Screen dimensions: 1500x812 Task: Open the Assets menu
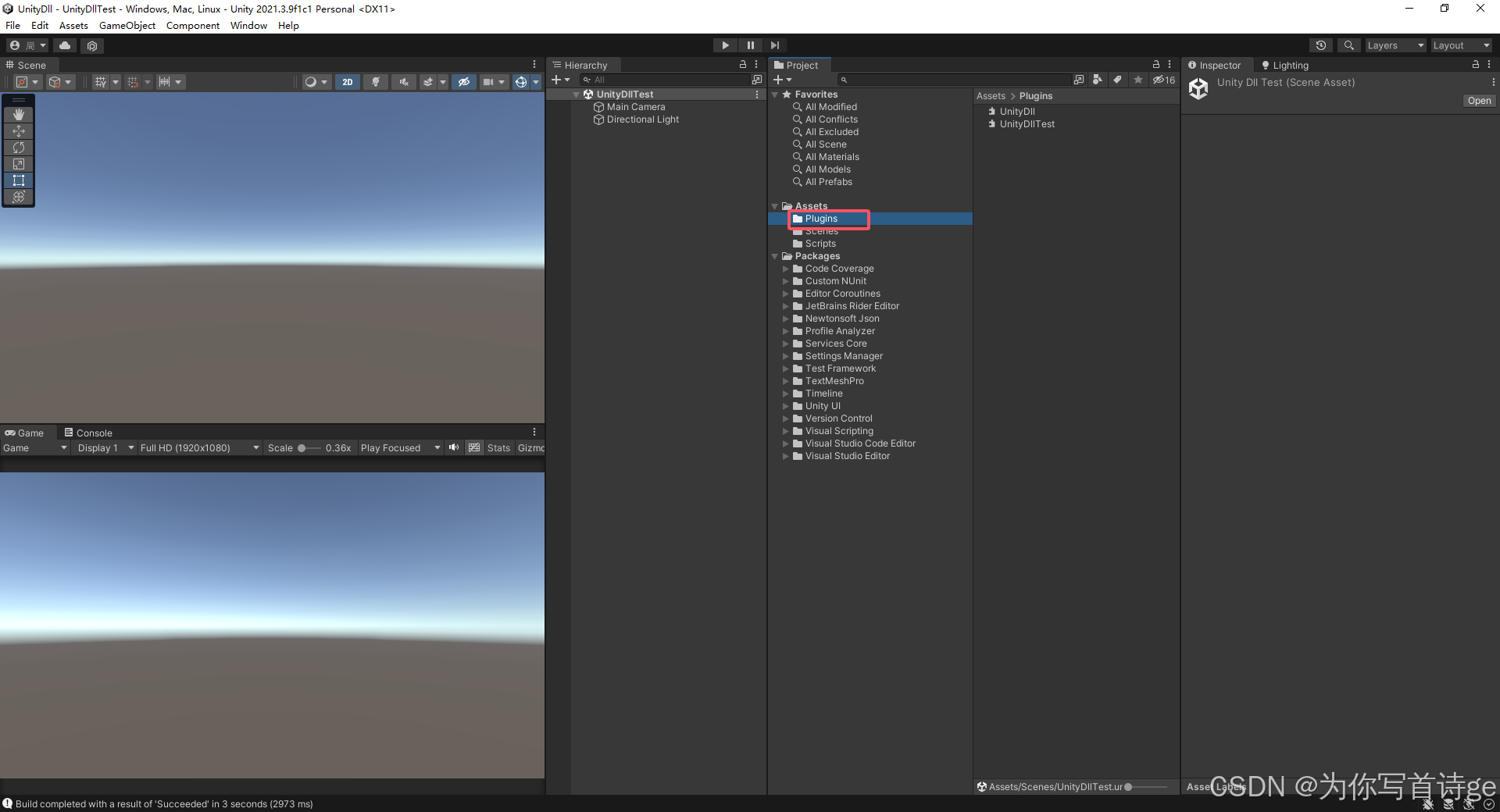pyautogui.click(x=73, y=25)
